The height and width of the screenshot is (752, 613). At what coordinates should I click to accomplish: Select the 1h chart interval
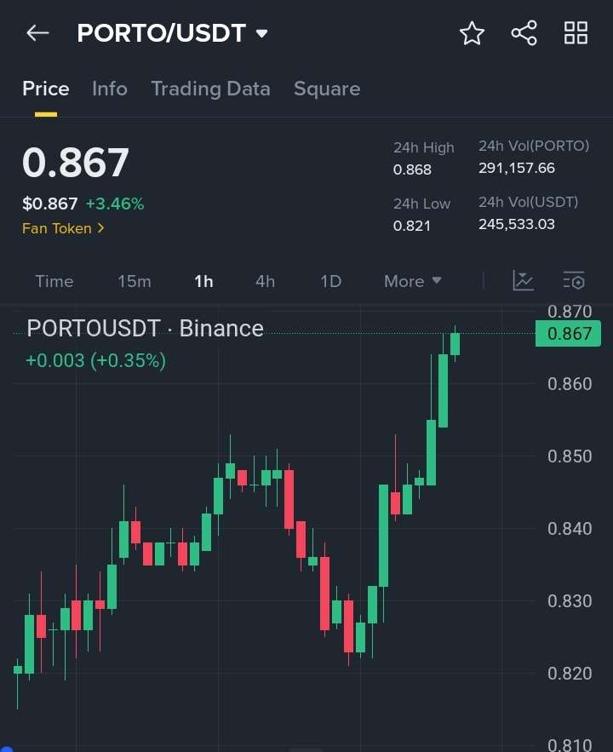pos(203,281)
